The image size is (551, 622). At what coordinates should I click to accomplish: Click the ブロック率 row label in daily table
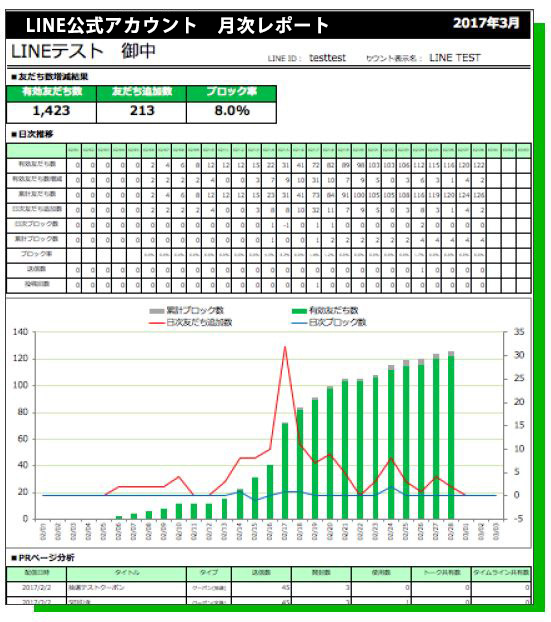click(36, 254)
